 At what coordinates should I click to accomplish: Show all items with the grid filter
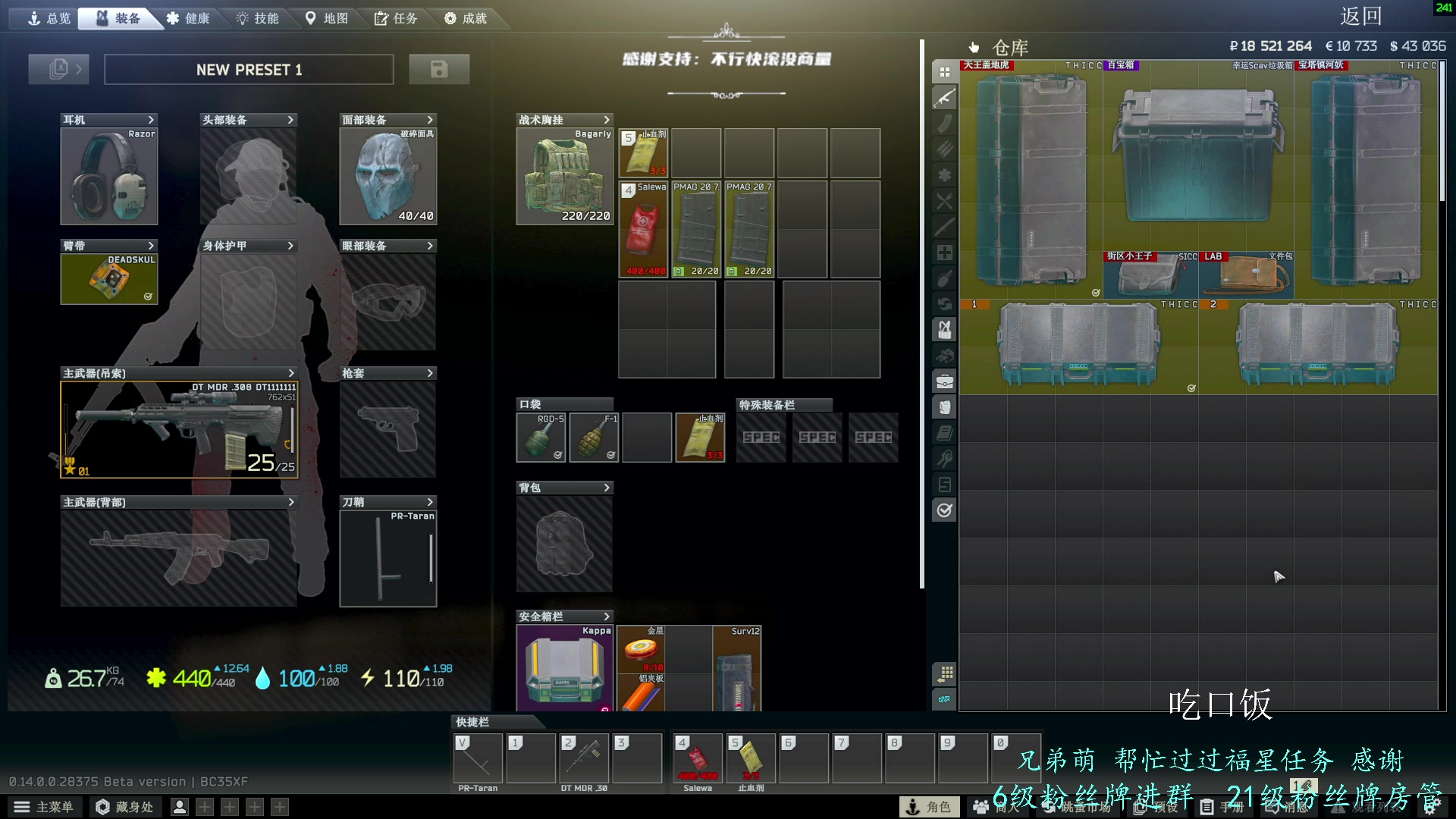coord(944,72)
